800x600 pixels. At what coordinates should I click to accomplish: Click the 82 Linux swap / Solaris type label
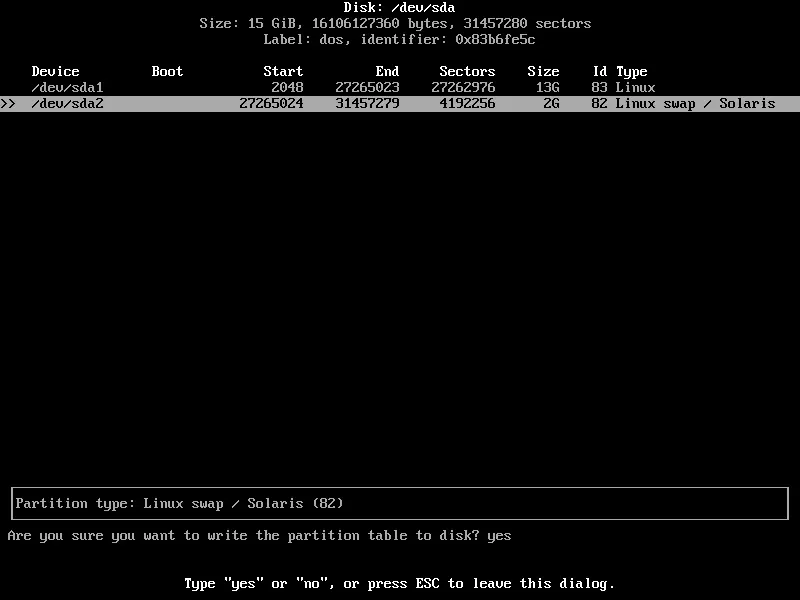coord(685,102)
